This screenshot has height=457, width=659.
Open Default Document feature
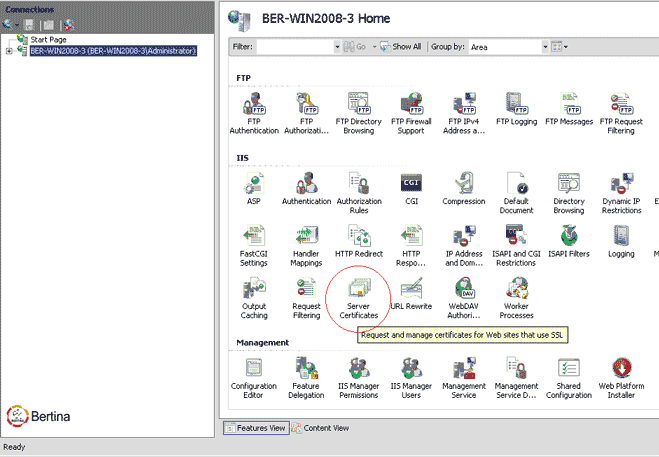pyautogui.click(x=516, y=193)
